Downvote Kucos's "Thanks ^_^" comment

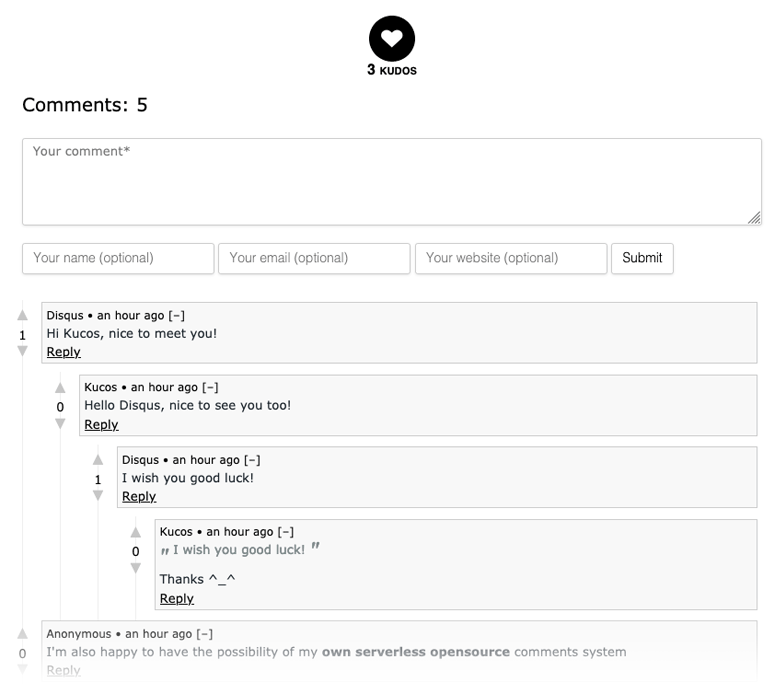[x=136, y=568]
